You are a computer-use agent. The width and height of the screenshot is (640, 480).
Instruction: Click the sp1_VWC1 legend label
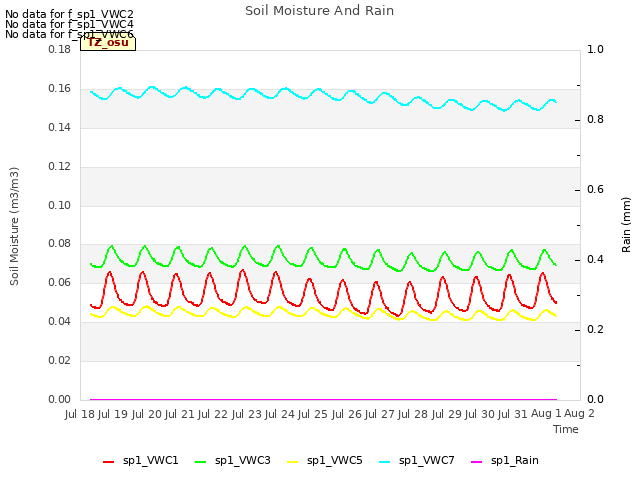151,460
